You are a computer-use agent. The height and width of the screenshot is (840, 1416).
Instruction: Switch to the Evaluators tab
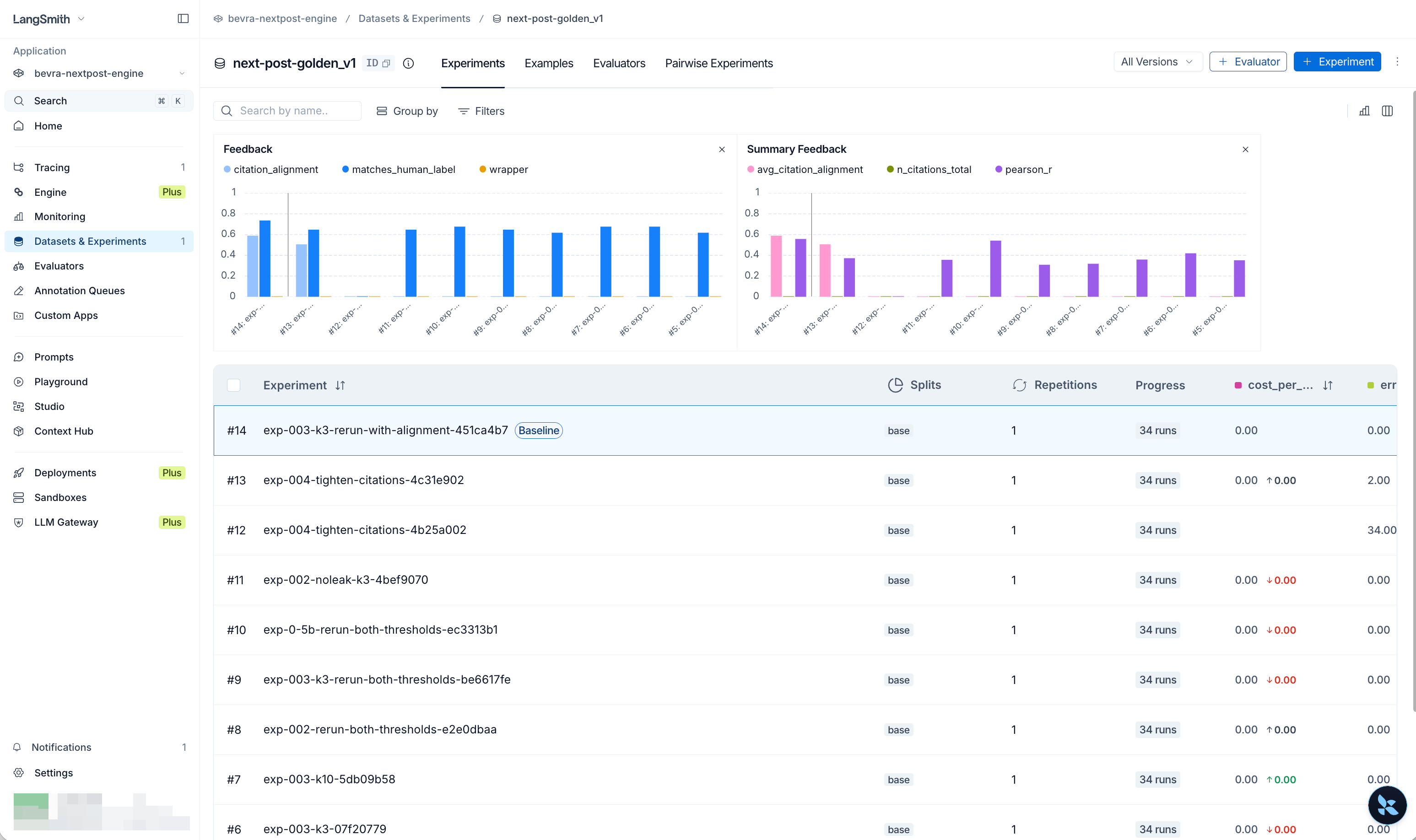pos(619,64)
